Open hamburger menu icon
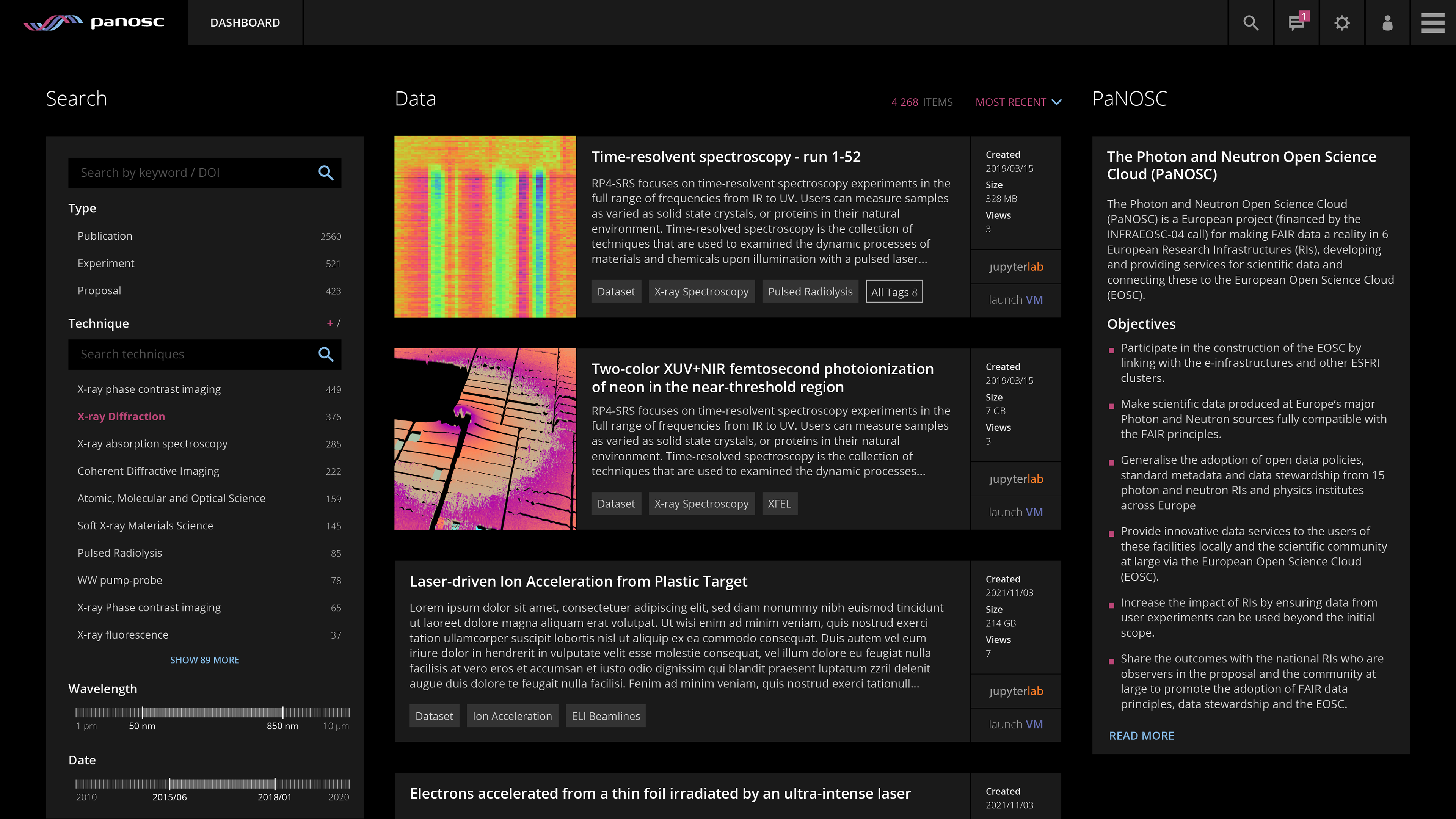The width and height of the screenshot is (1456, 819). click(1433, 23)
